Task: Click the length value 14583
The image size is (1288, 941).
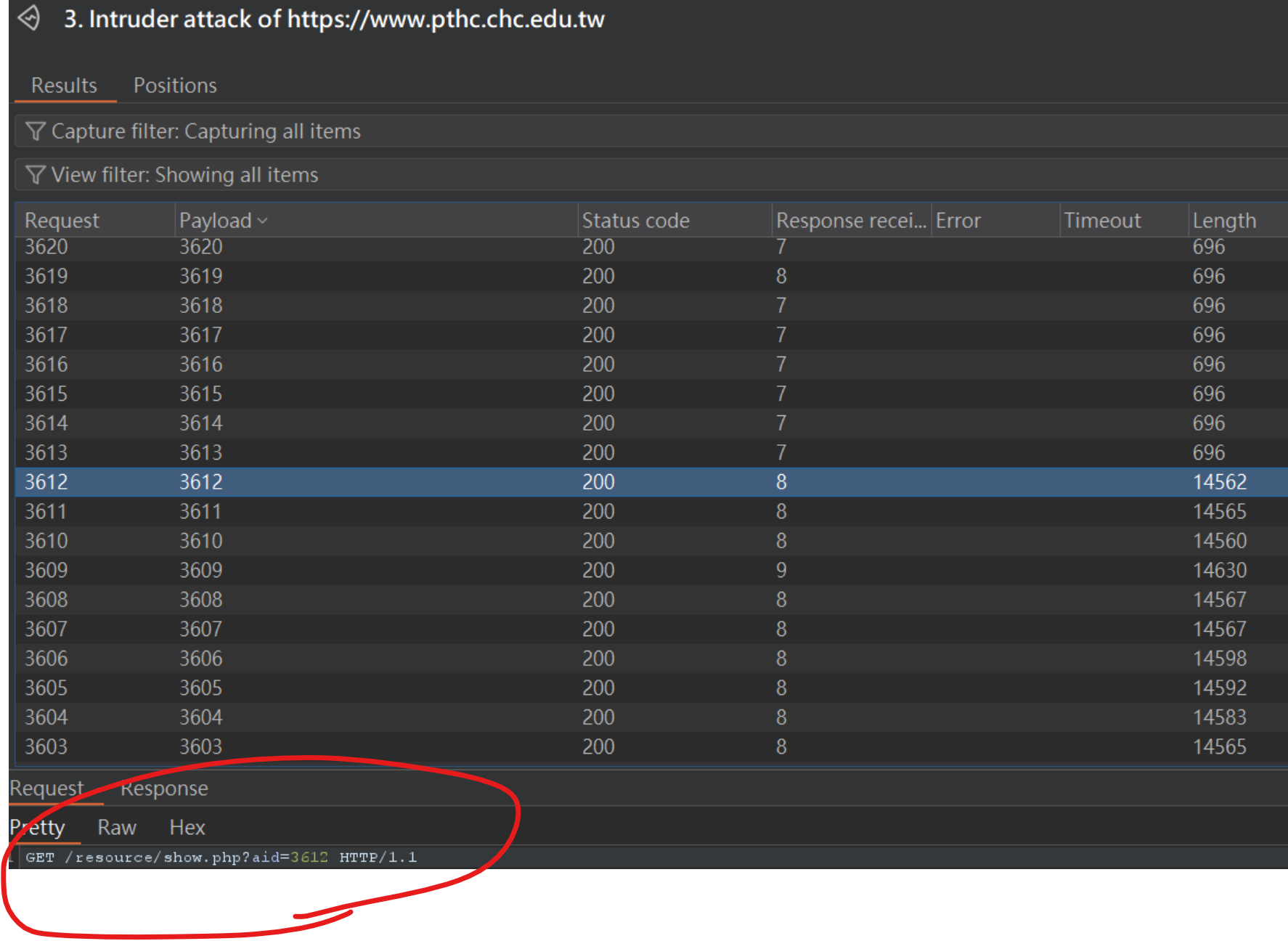Action: (x=1220, y=717)
